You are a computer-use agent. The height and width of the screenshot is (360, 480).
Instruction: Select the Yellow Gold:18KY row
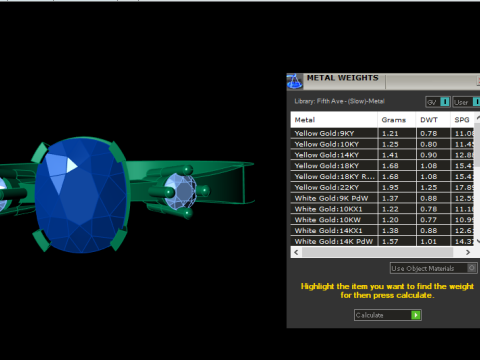(382, 166)
